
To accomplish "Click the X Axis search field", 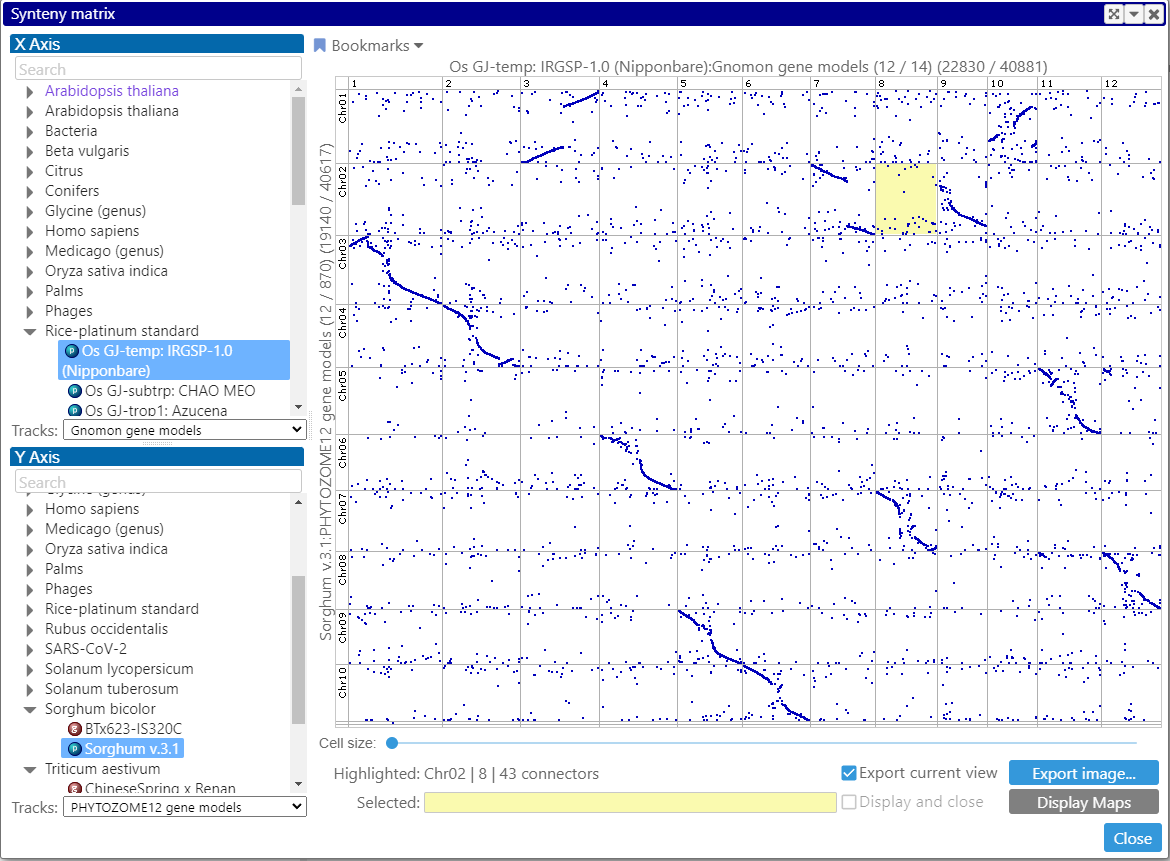I will (158, 69).
